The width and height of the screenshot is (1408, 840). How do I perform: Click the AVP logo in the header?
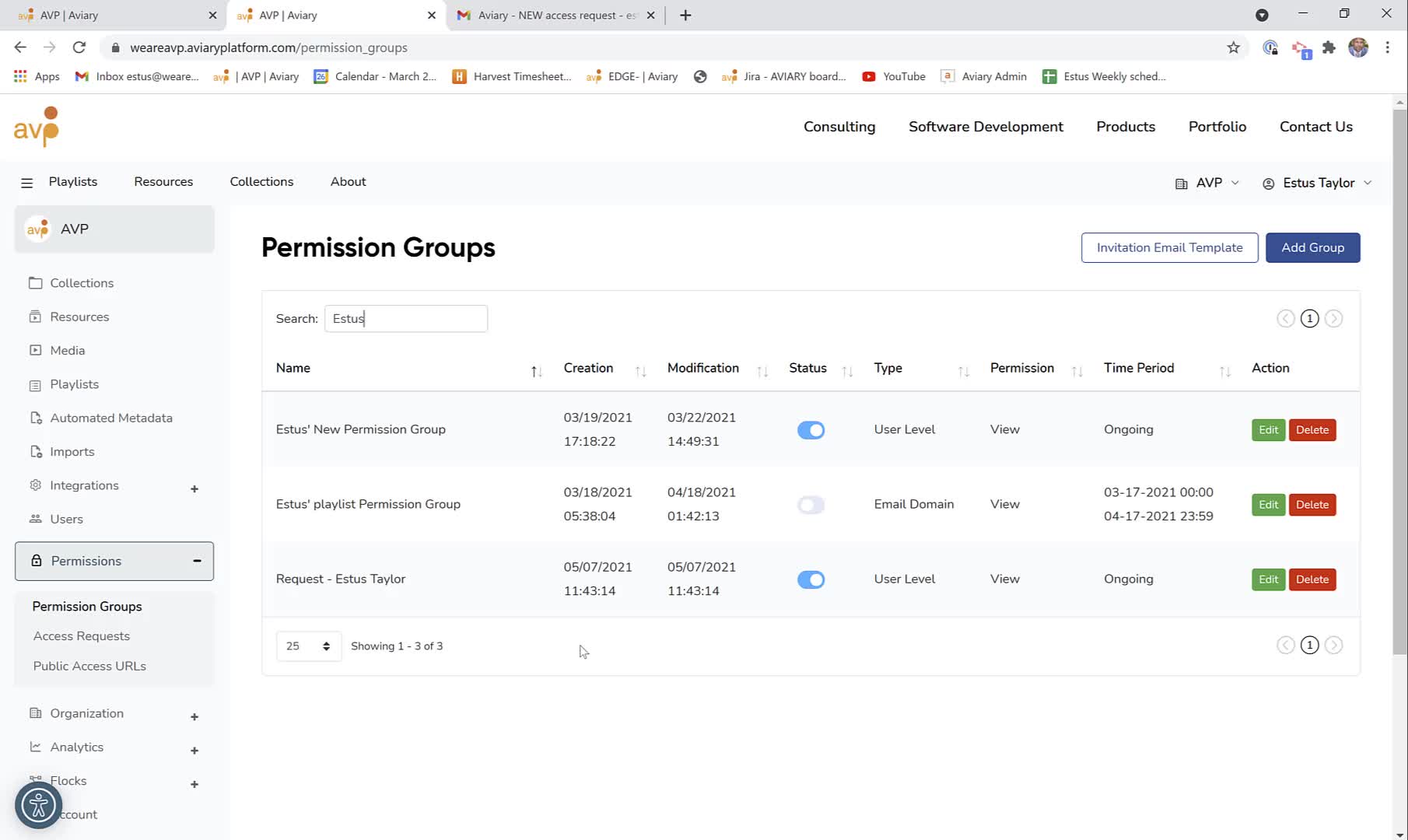click(37, 126)
